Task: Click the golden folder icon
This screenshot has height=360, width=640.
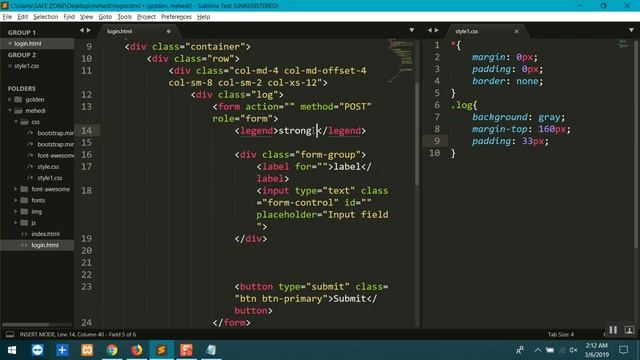Action: pos(18,99)
